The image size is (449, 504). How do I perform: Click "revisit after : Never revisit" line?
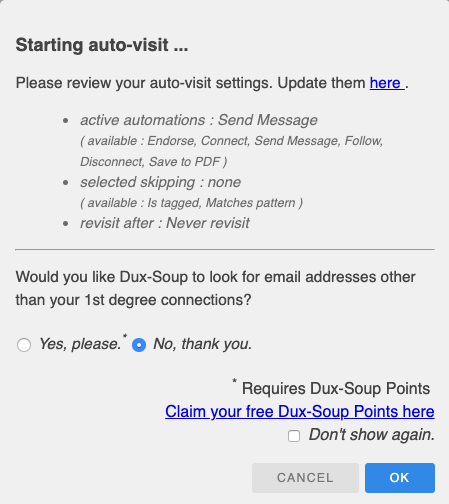coord(165,223)
